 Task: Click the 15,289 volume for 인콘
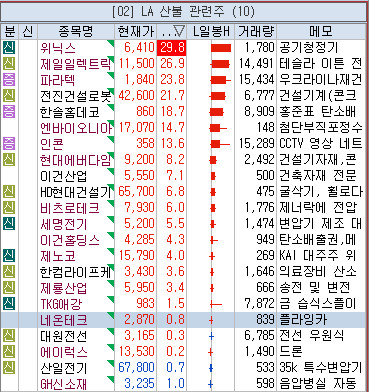tap(257, 144)
